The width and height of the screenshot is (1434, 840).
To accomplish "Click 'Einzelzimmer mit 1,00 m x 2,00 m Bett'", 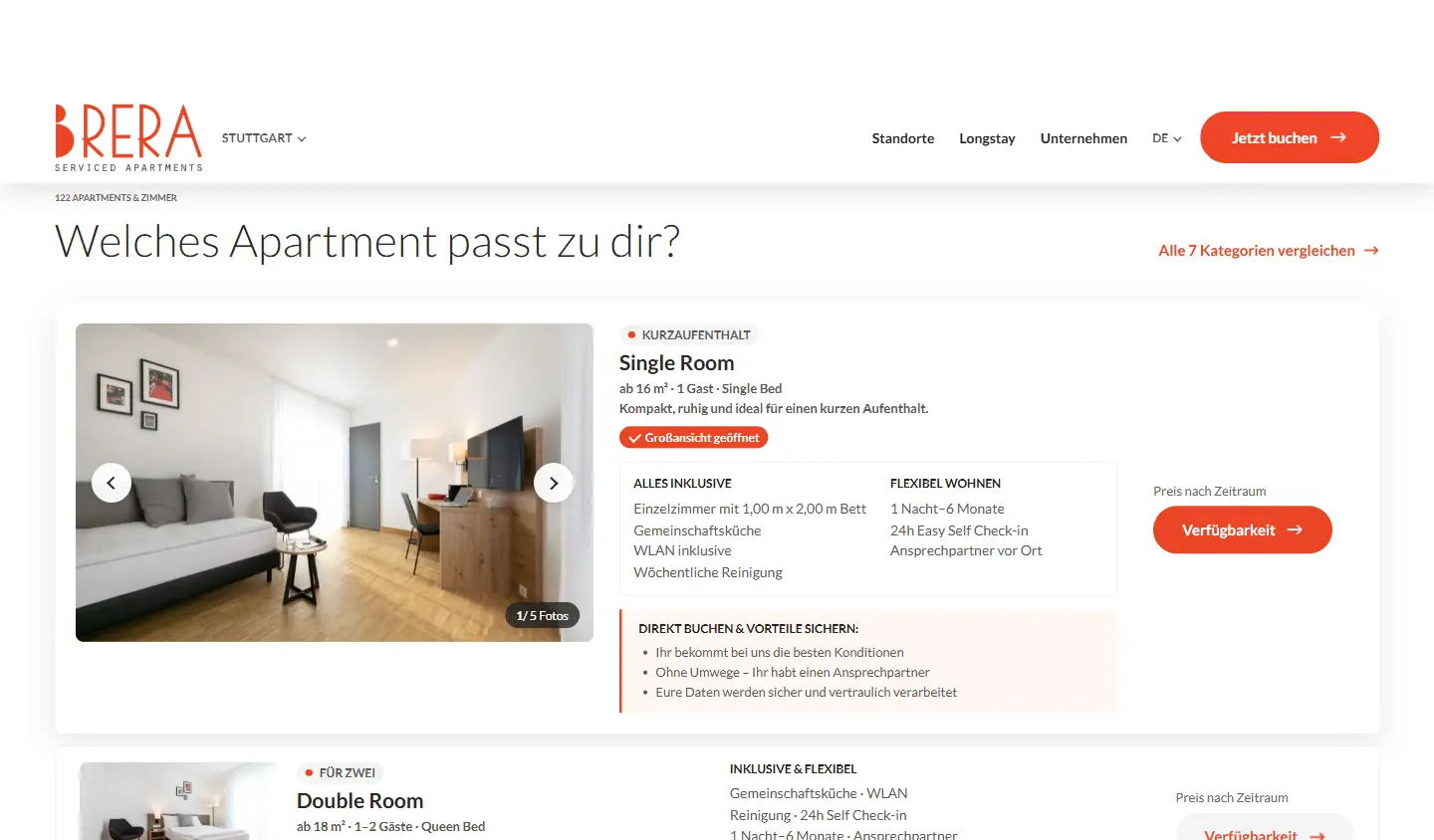I will coord(750,509).
